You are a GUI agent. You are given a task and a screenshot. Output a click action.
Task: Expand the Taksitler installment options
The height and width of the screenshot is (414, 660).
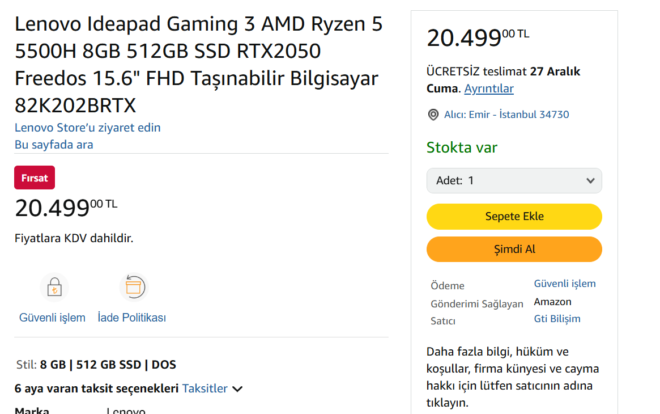204,388
